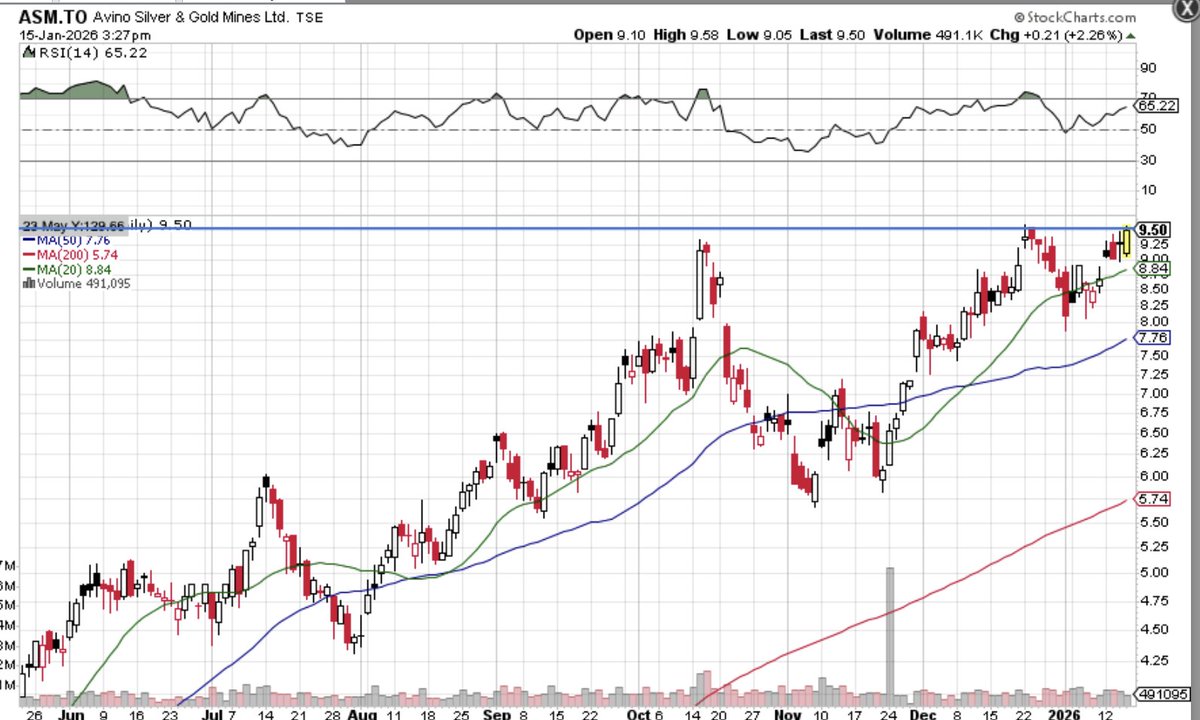The width and height of the screenshot is (1200, 720).
Task: Select the yellow-highlighted latest candlestick
Action: tap(1127, 241)
